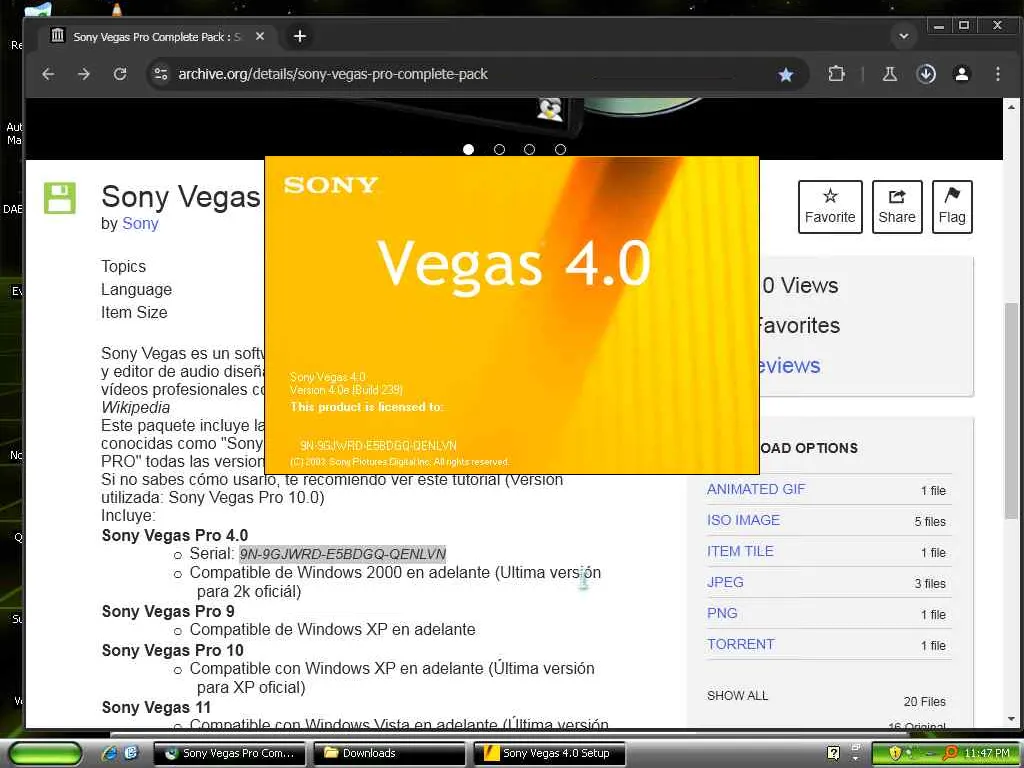Open the ITEM TILE download option
This screenshot has height=768, width=1024.
point(740,551)
